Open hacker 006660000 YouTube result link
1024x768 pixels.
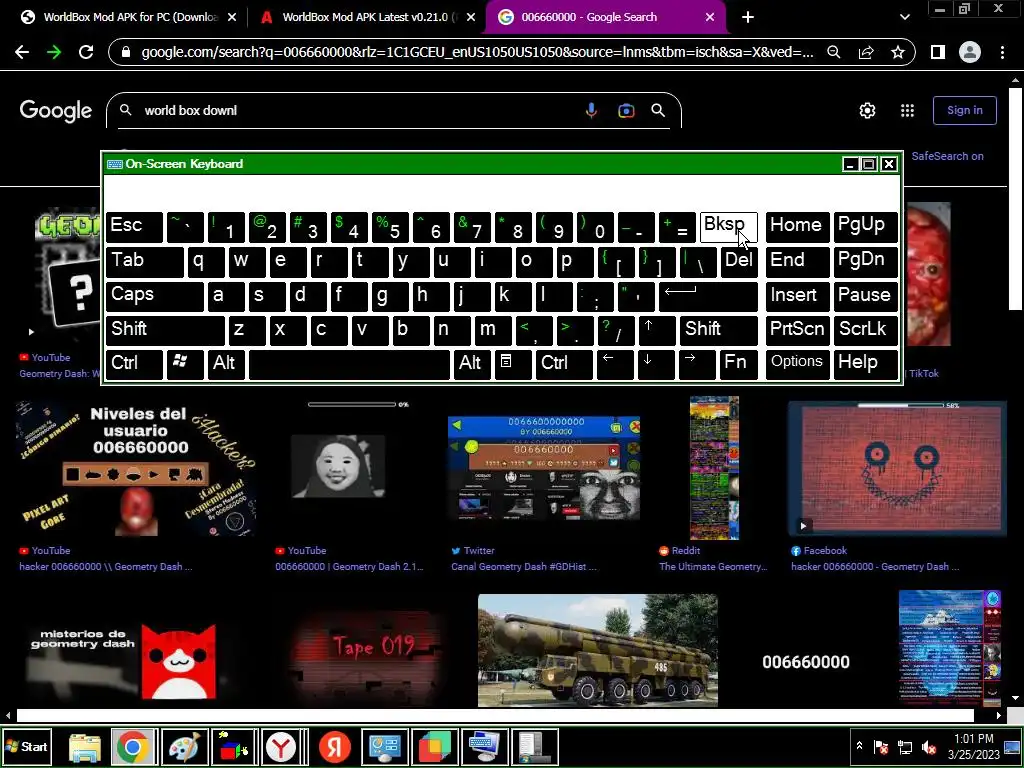(x=106, y=567)
